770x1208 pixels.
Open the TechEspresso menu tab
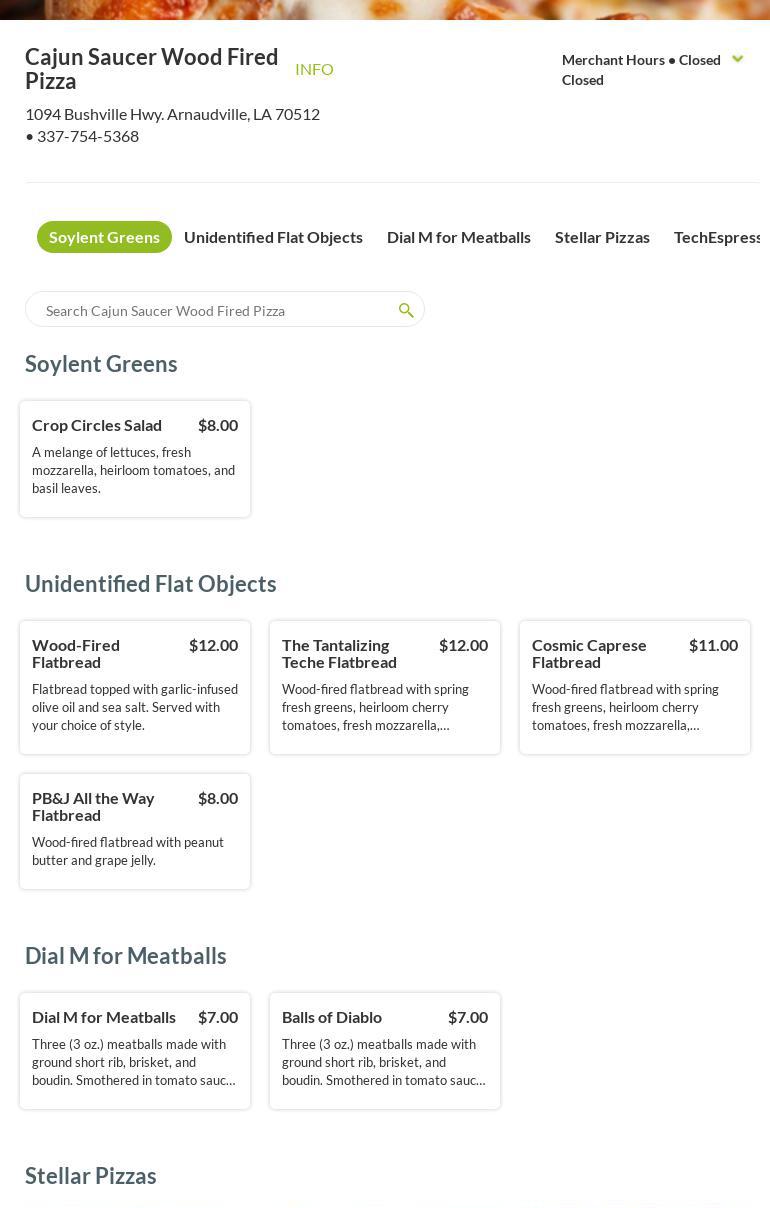717,237
